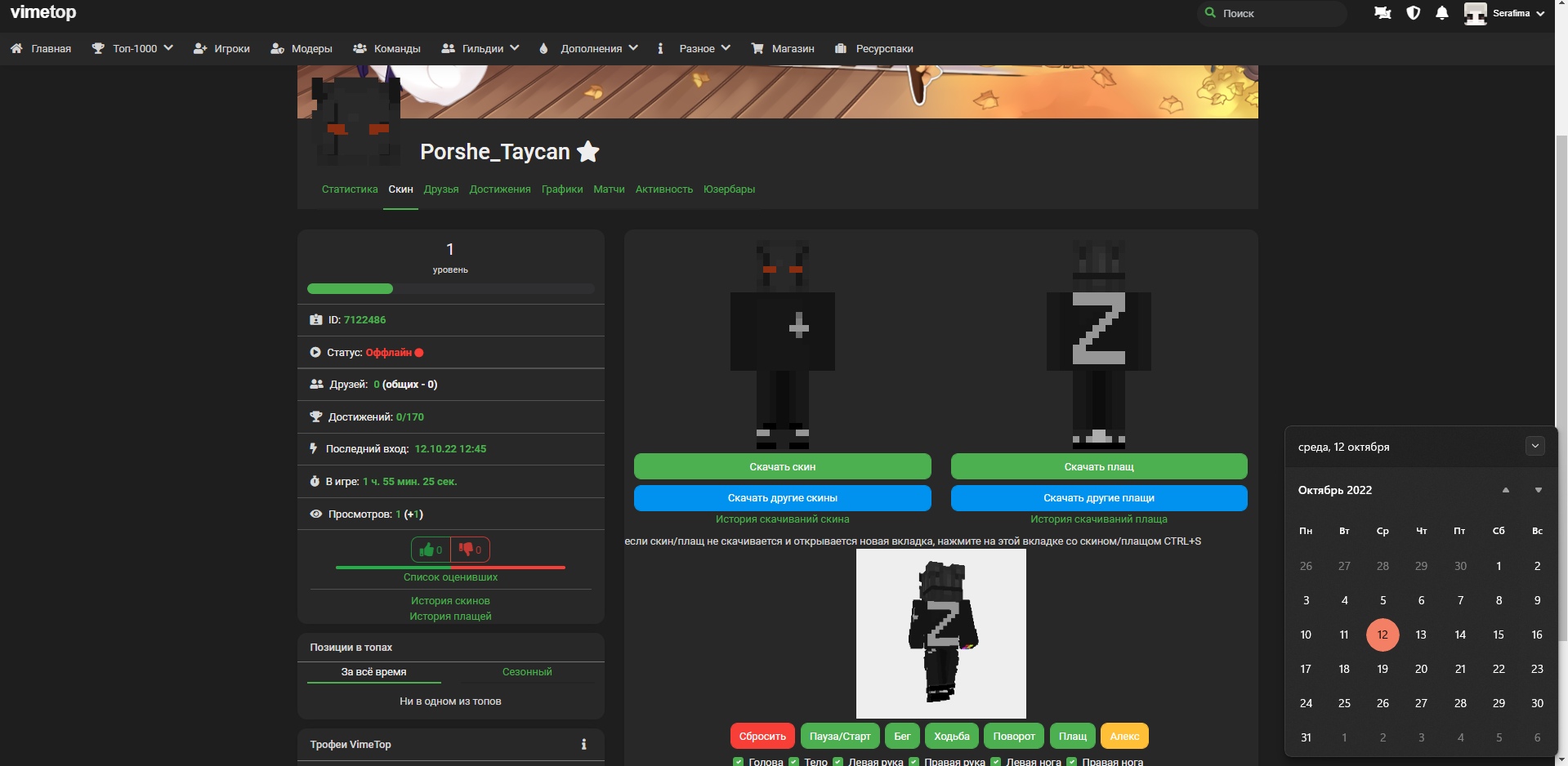Open the Serafima account dropdown

tap(1504, 13)
